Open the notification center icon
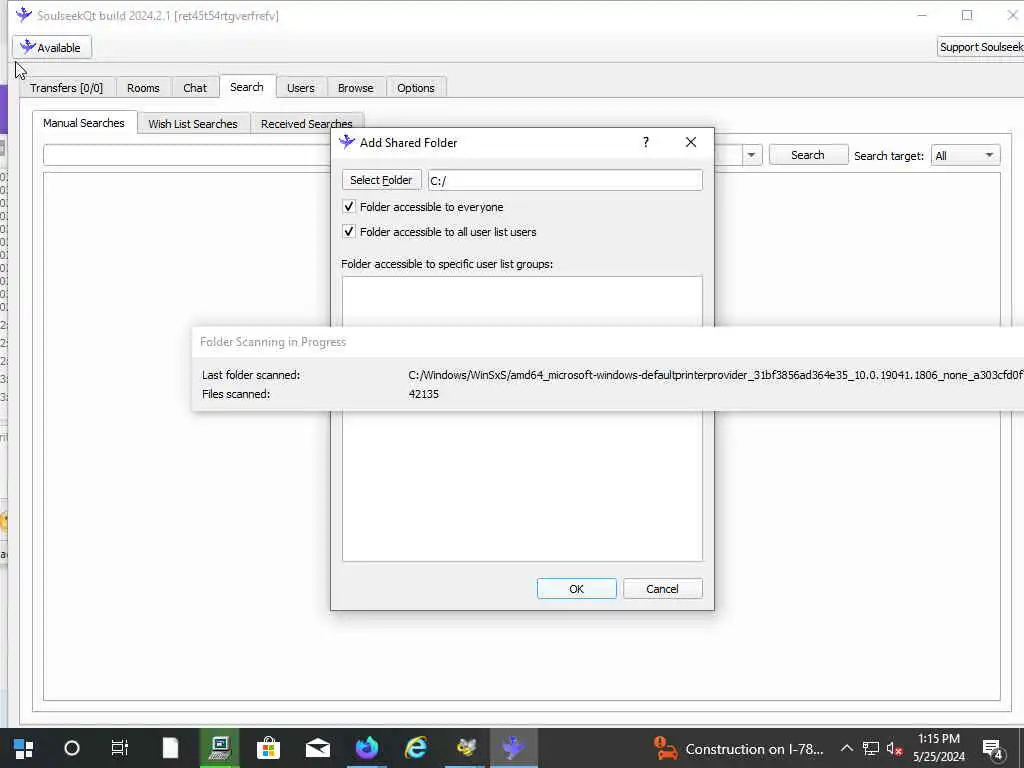The width and height of the screenshot is (1024, 768). (x=993, y=749)
